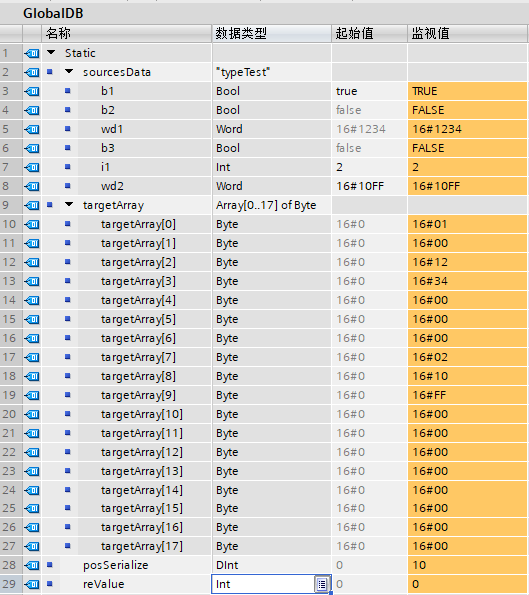Select the monitor value cell 16#FF

click(x=467, y=395)
